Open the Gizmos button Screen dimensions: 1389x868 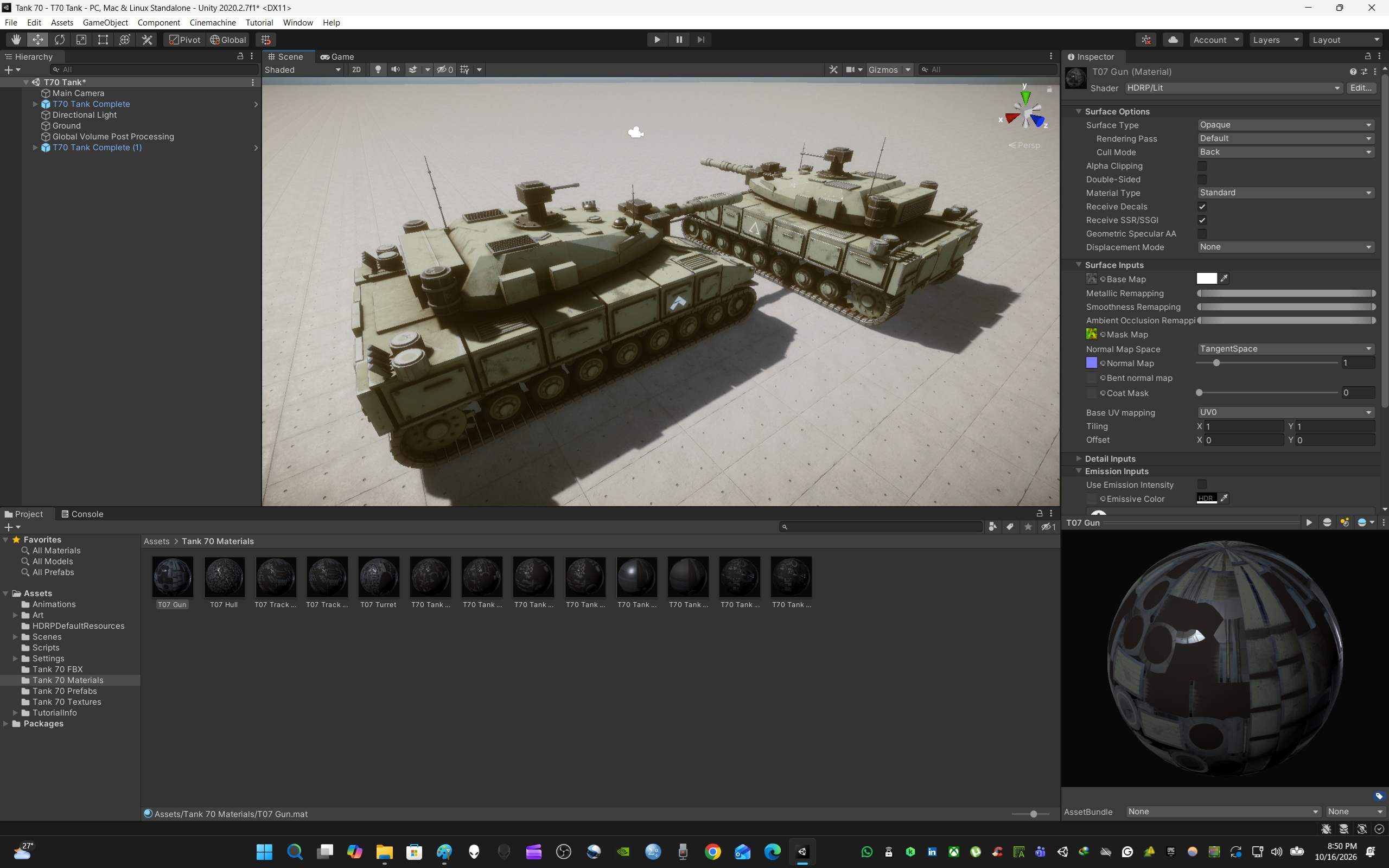point(883,69)
